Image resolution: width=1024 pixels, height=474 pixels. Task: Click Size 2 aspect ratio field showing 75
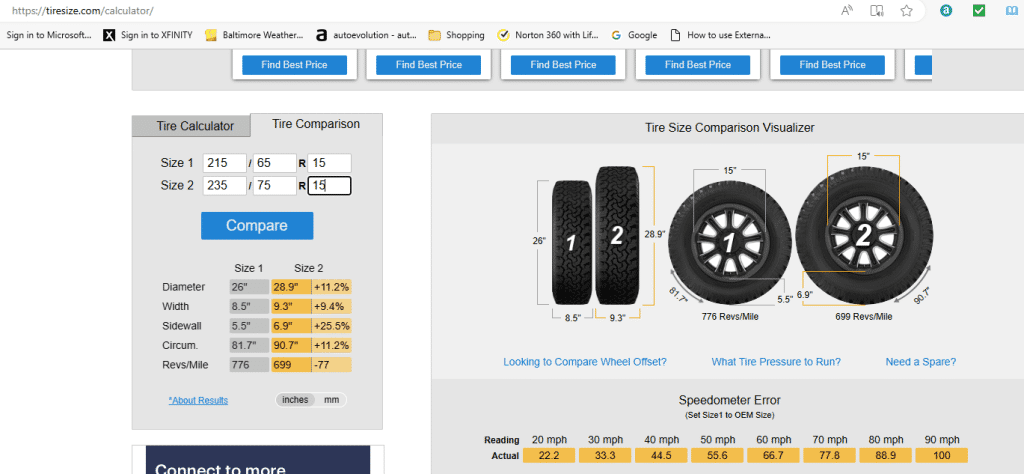coord(274,185)
